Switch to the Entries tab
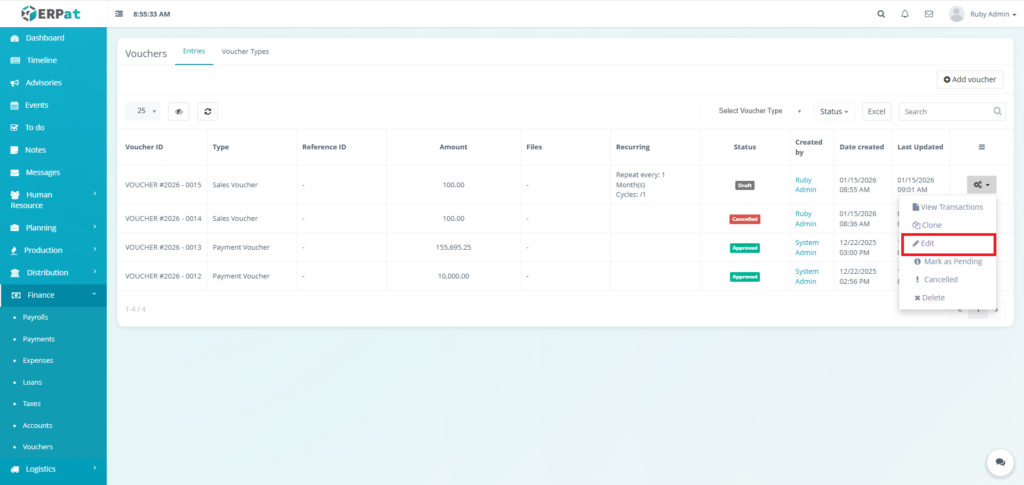This screenshot has width=1024, height=485. [x=194, y=52]
